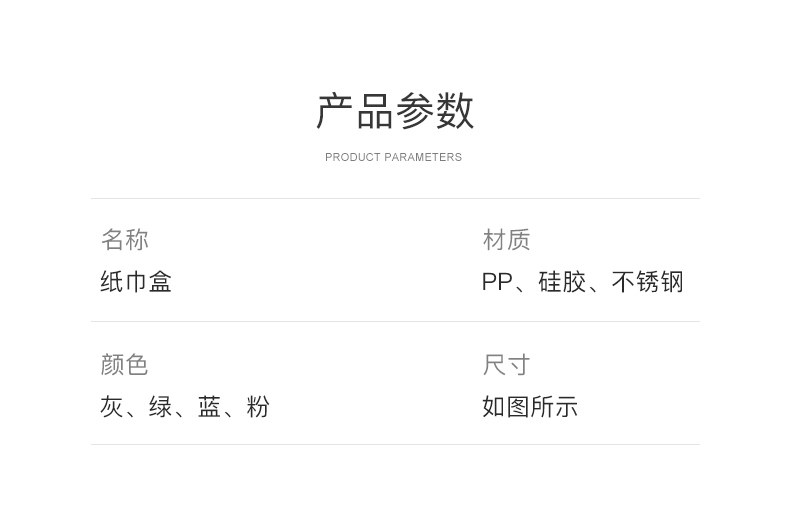This screenshot has width=790, height=505.
Task: Pick the 粉 color option text
Action: pos(258,407)
